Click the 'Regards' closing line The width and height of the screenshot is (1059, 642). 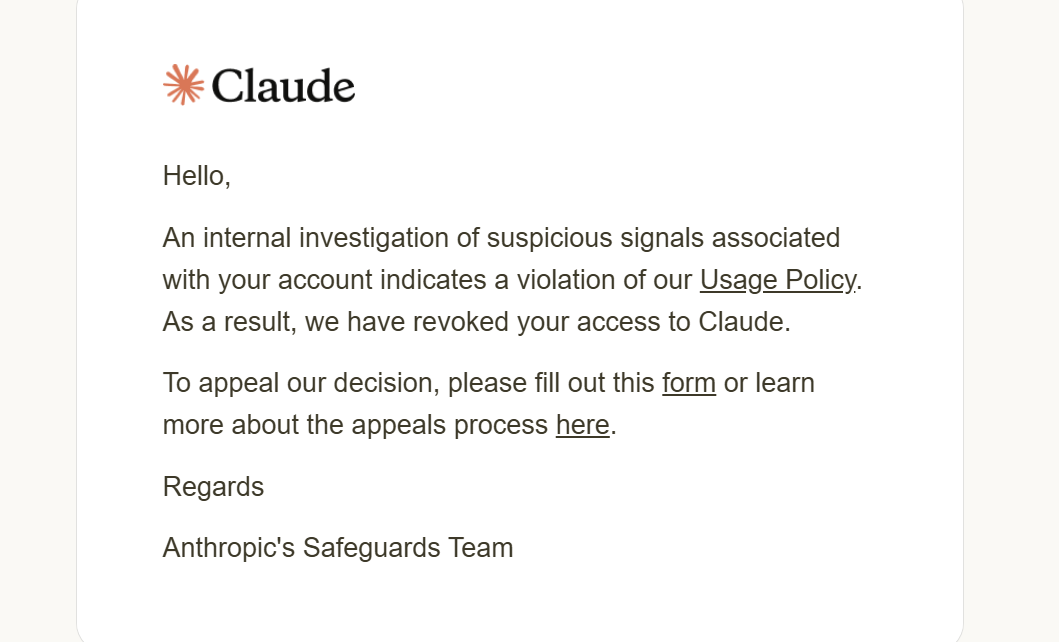click(x=213, y=487)
